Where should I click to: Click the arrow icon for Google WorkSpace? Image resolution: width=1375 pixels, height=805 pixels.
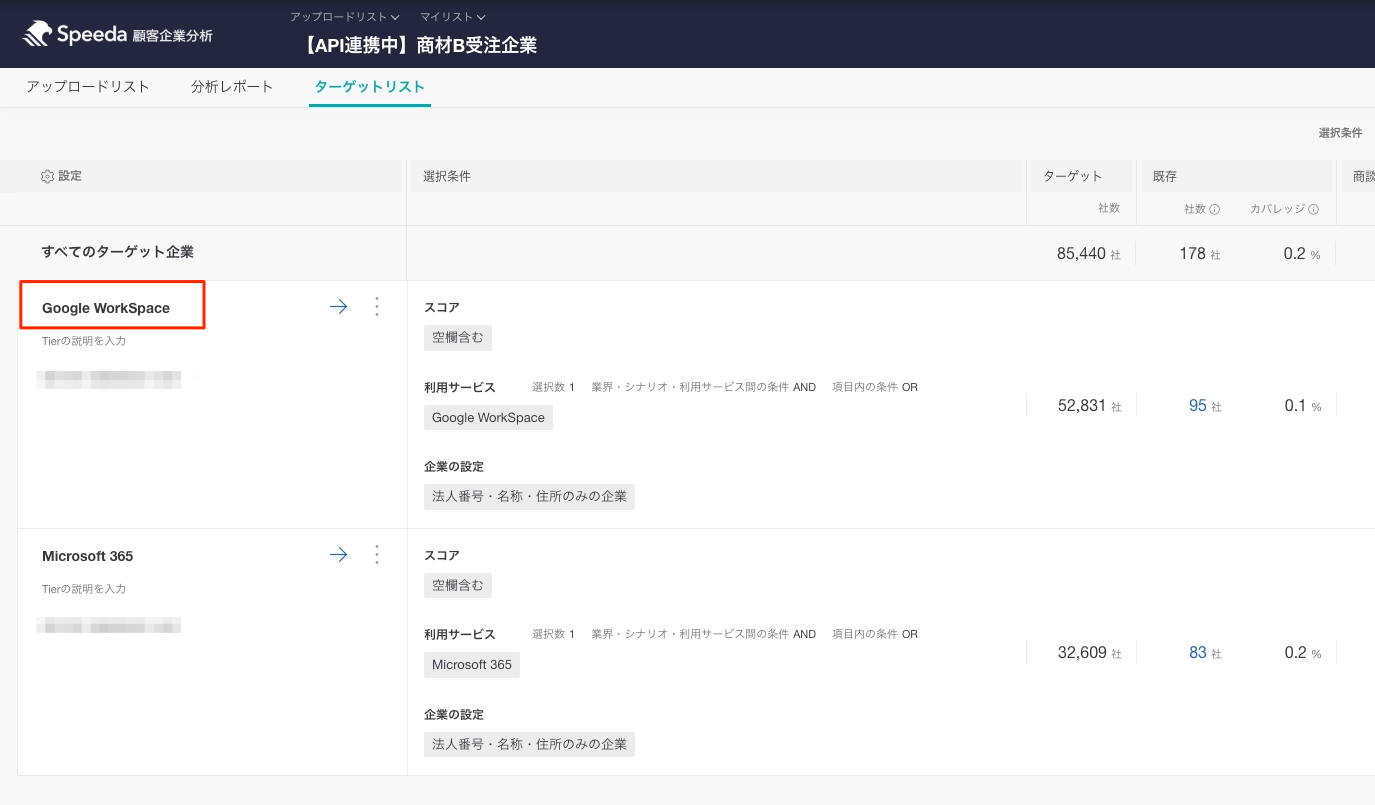338,307
